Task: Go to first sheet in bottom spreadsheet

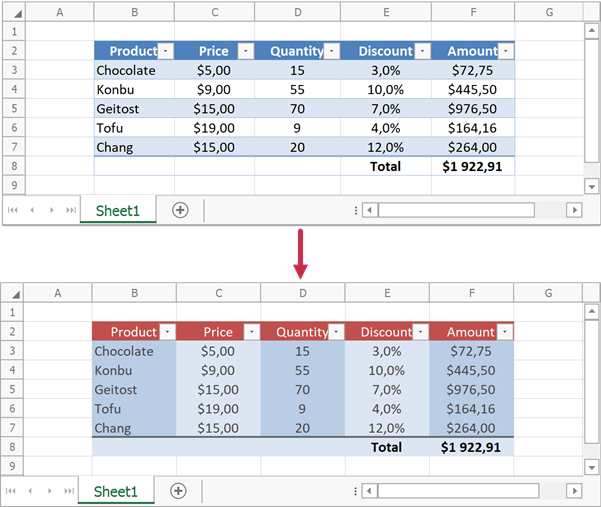Action: (x=11, y=491)
